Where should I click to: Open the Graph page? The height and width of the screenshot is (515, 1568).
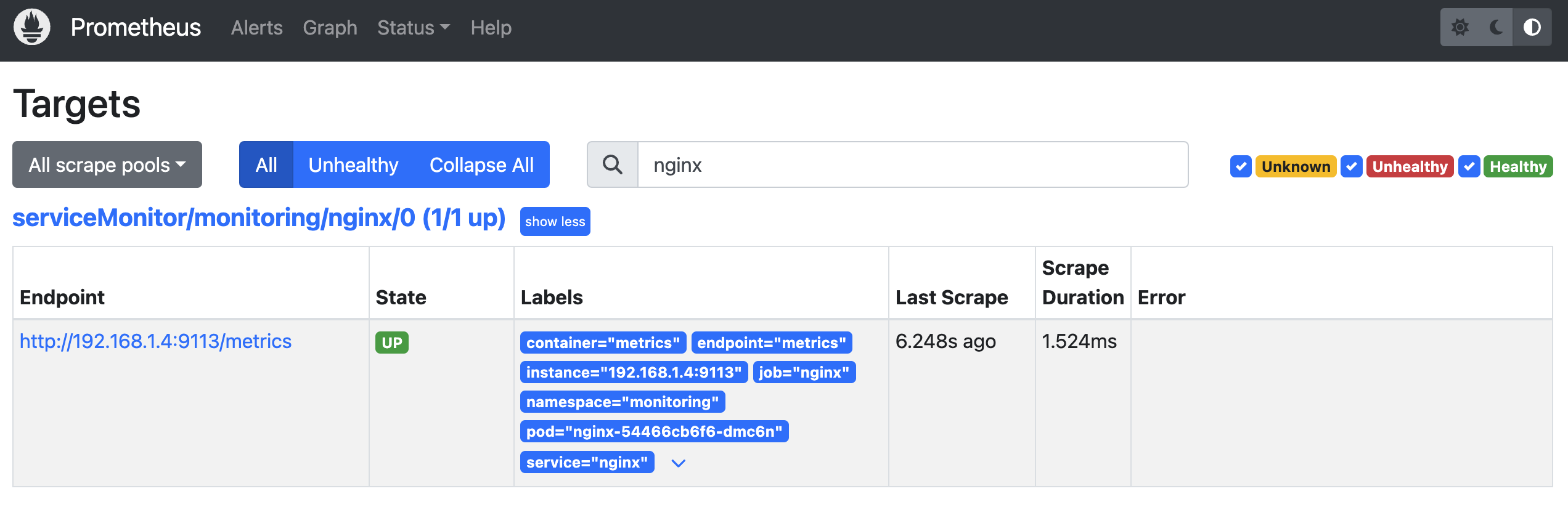coord(330,28)
